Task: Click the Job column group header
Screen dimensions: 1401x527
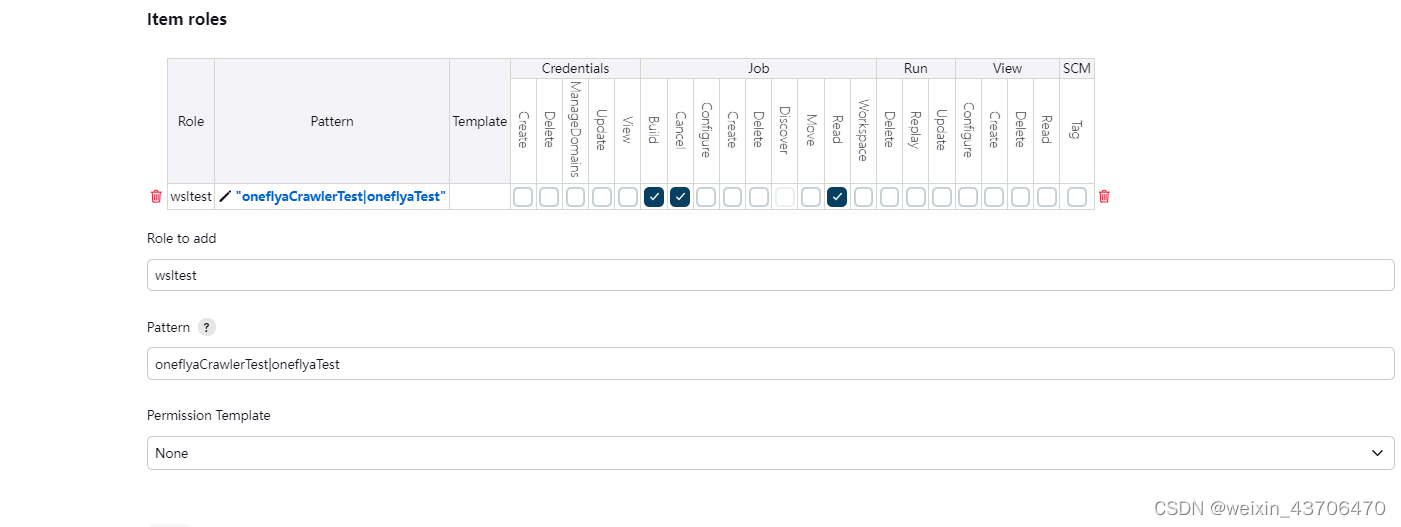Action: click(758, 68)
